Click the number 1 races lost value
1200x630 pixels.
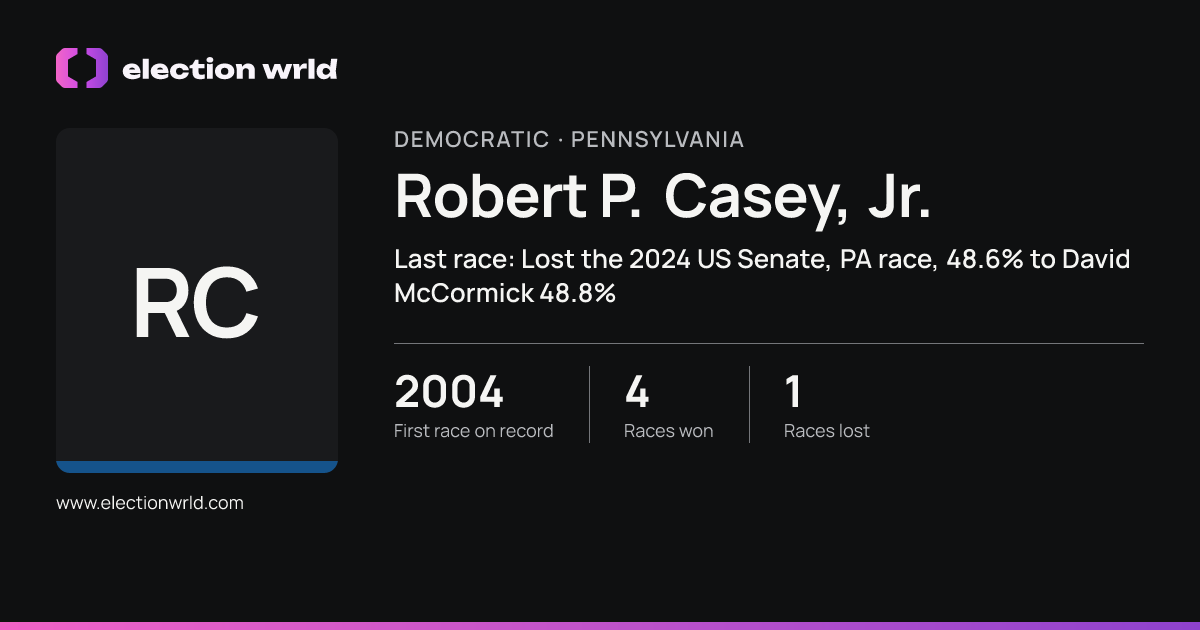tap(793, 391)
